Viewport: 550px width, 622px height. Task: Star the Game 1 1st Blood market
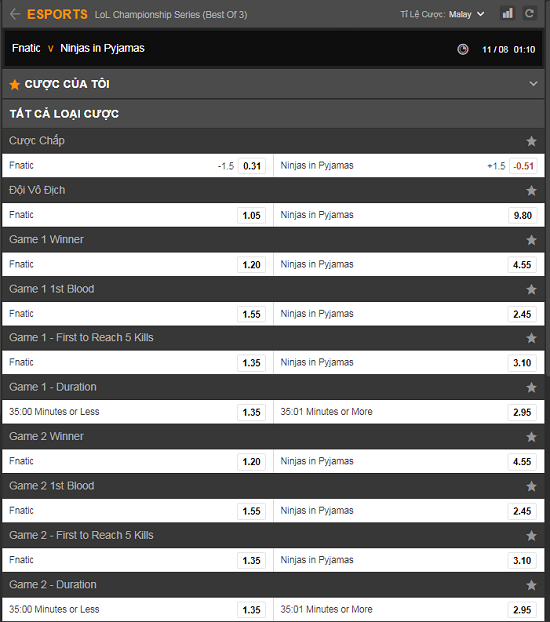531,289
